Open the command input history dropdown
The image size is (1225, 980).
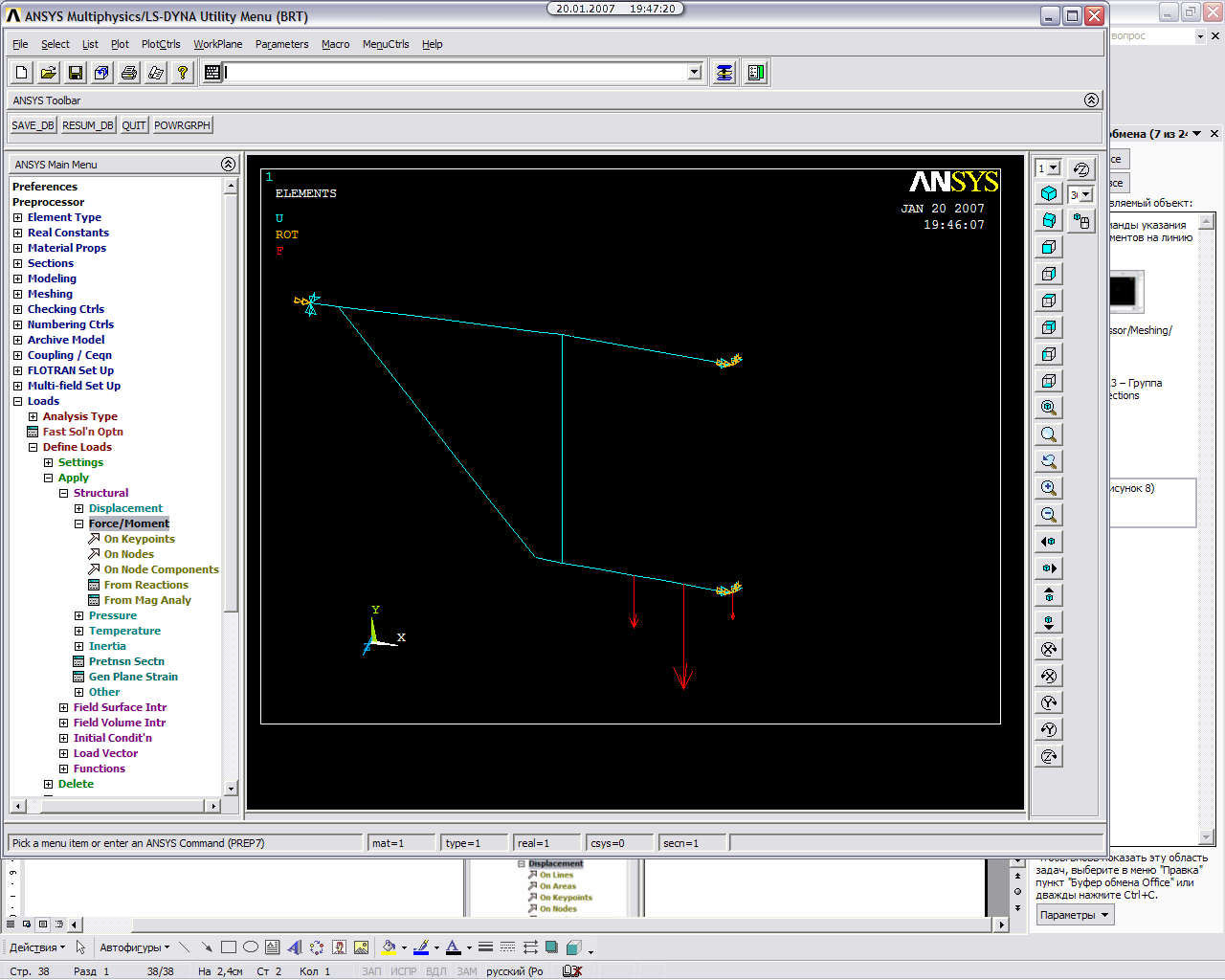695,73
